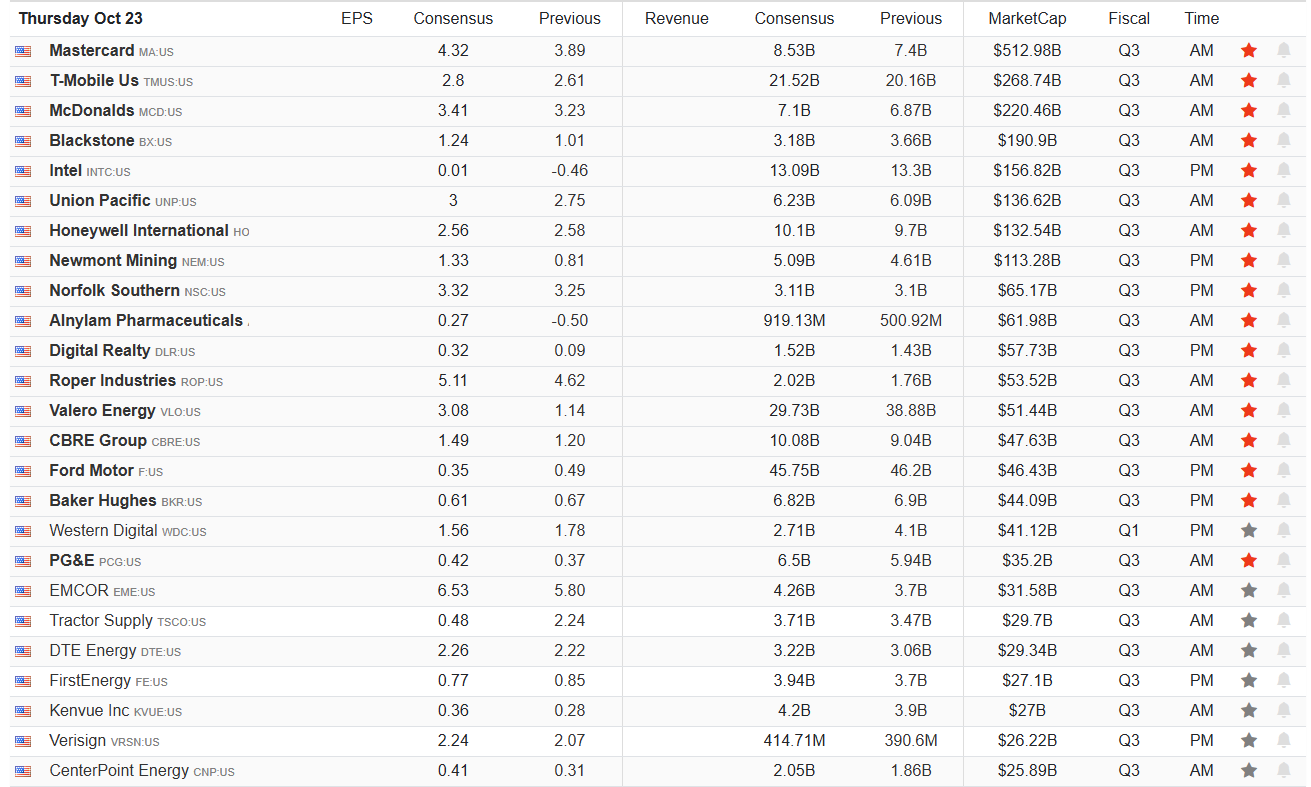Image resolution: width=1311 pixels, height=787 pixels.
Task: Remove PG&E star from favorites
Action: click(x=1248, y=560)
